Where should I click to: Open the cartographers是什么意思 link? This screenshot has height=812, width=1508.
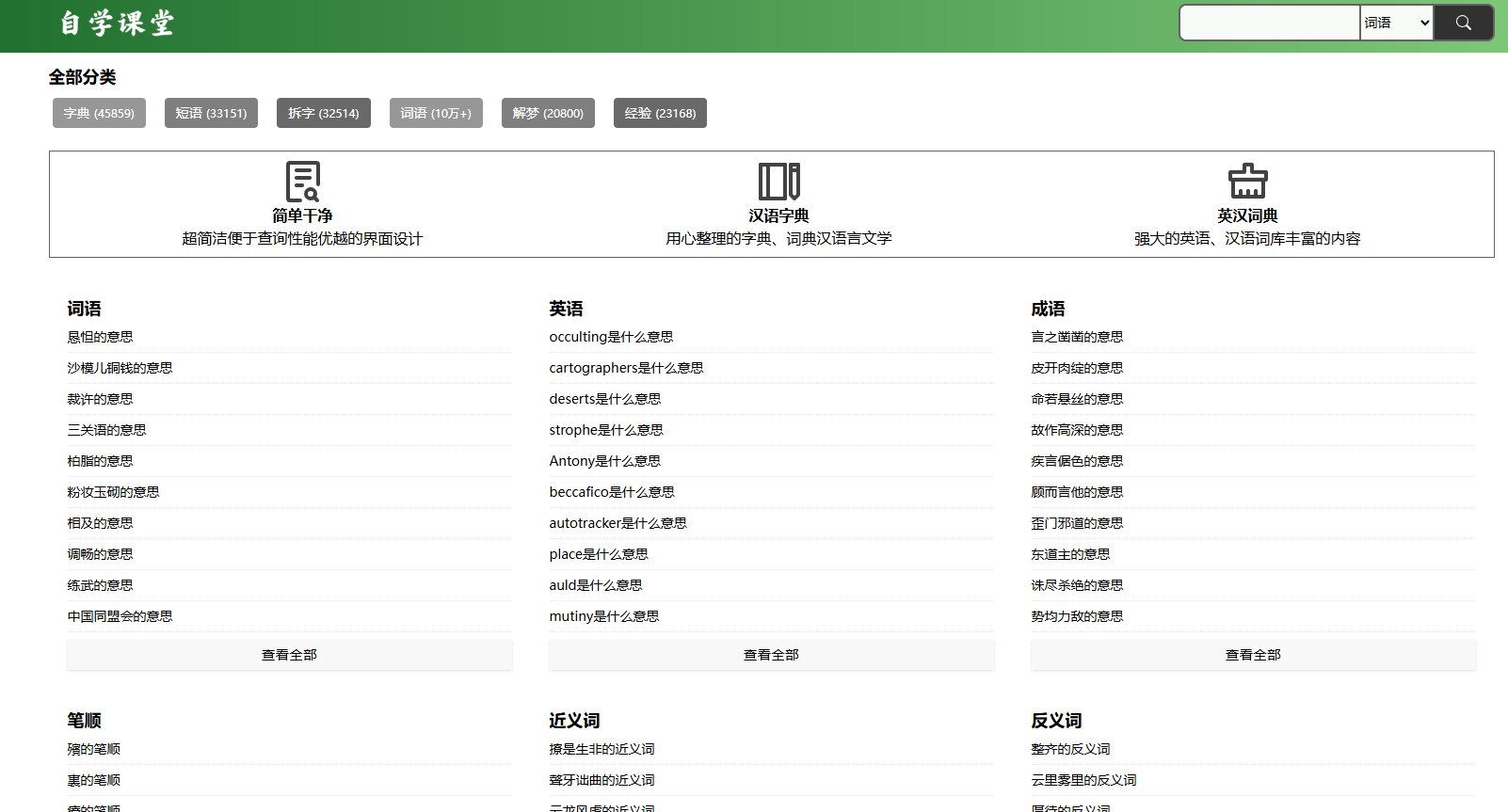(626, 368)
